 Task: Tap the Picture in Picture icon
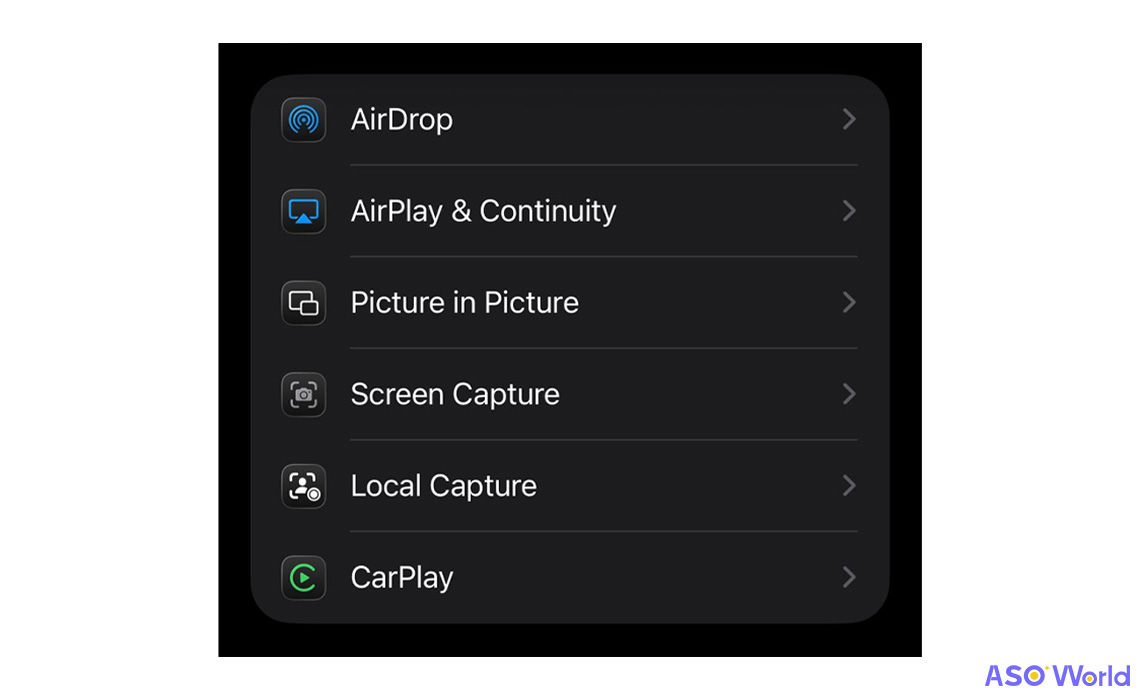[303, 303]
